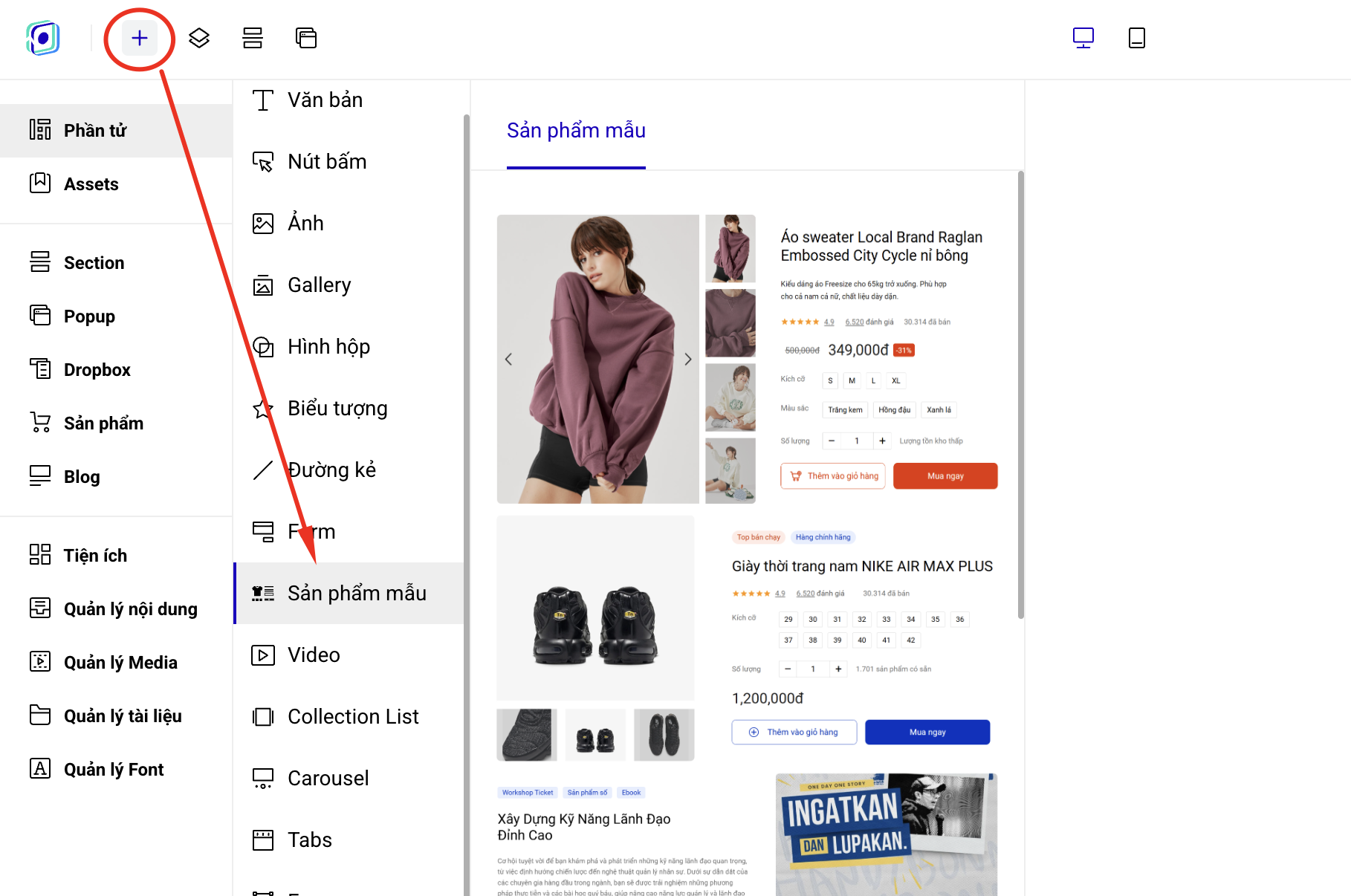Switch to desktop view icon
This screenshot has height=896, width=1351.
(1083, 38)
